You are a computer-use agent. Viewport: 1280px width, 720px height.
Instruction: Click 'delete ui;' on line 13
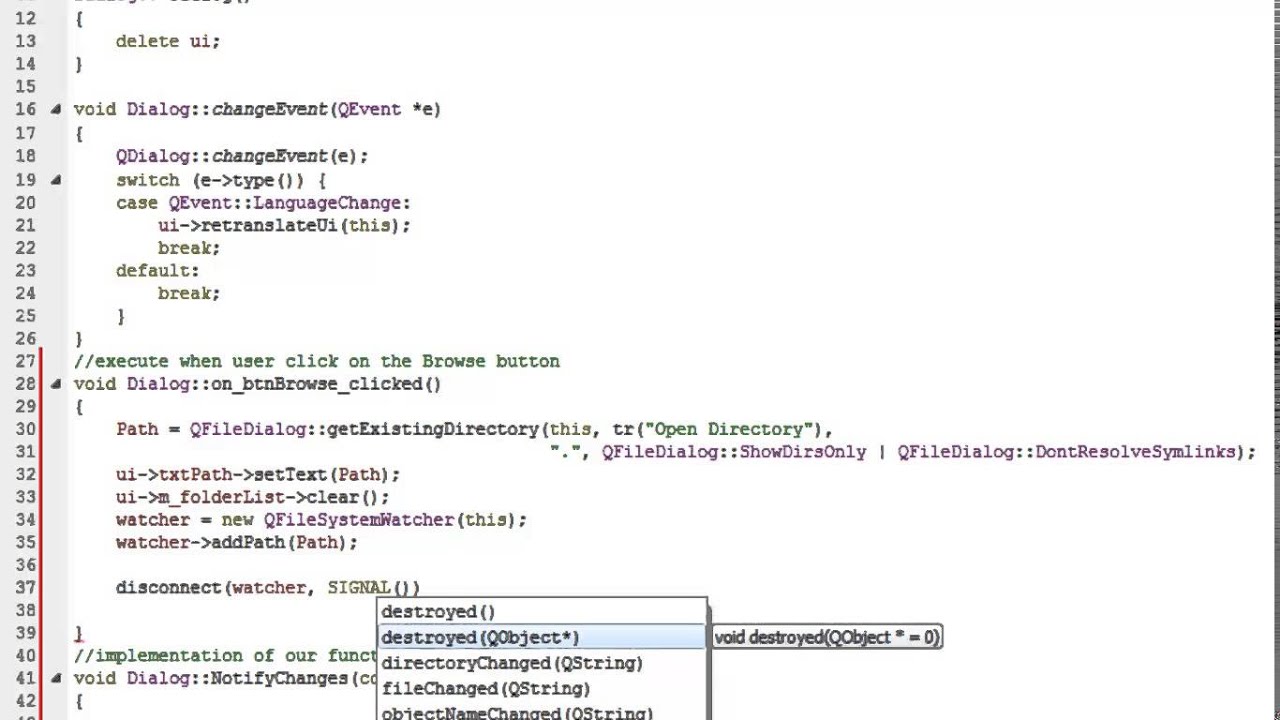coord(168,41)
